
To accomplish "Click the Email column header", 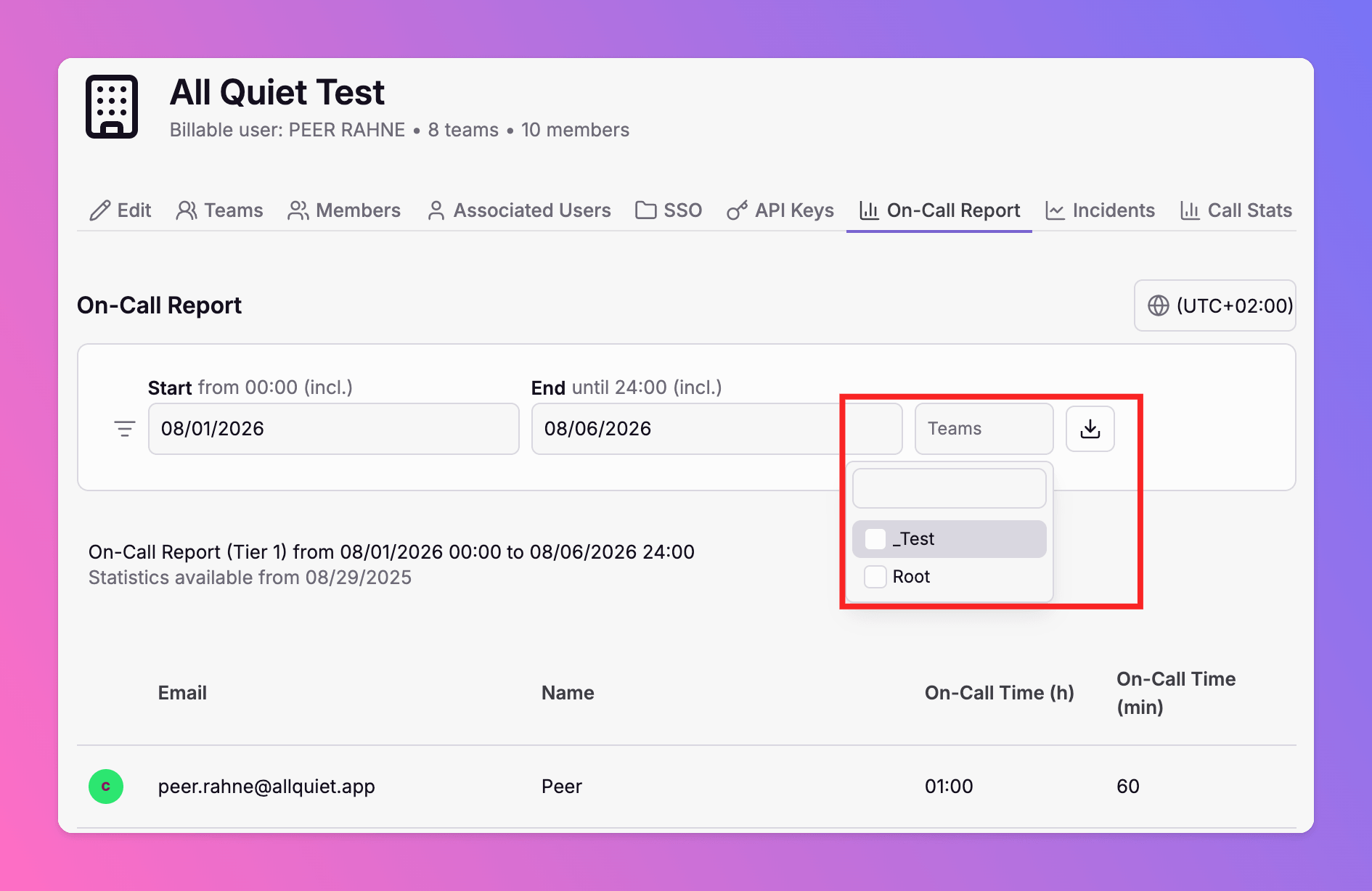I will coord(182,693).
